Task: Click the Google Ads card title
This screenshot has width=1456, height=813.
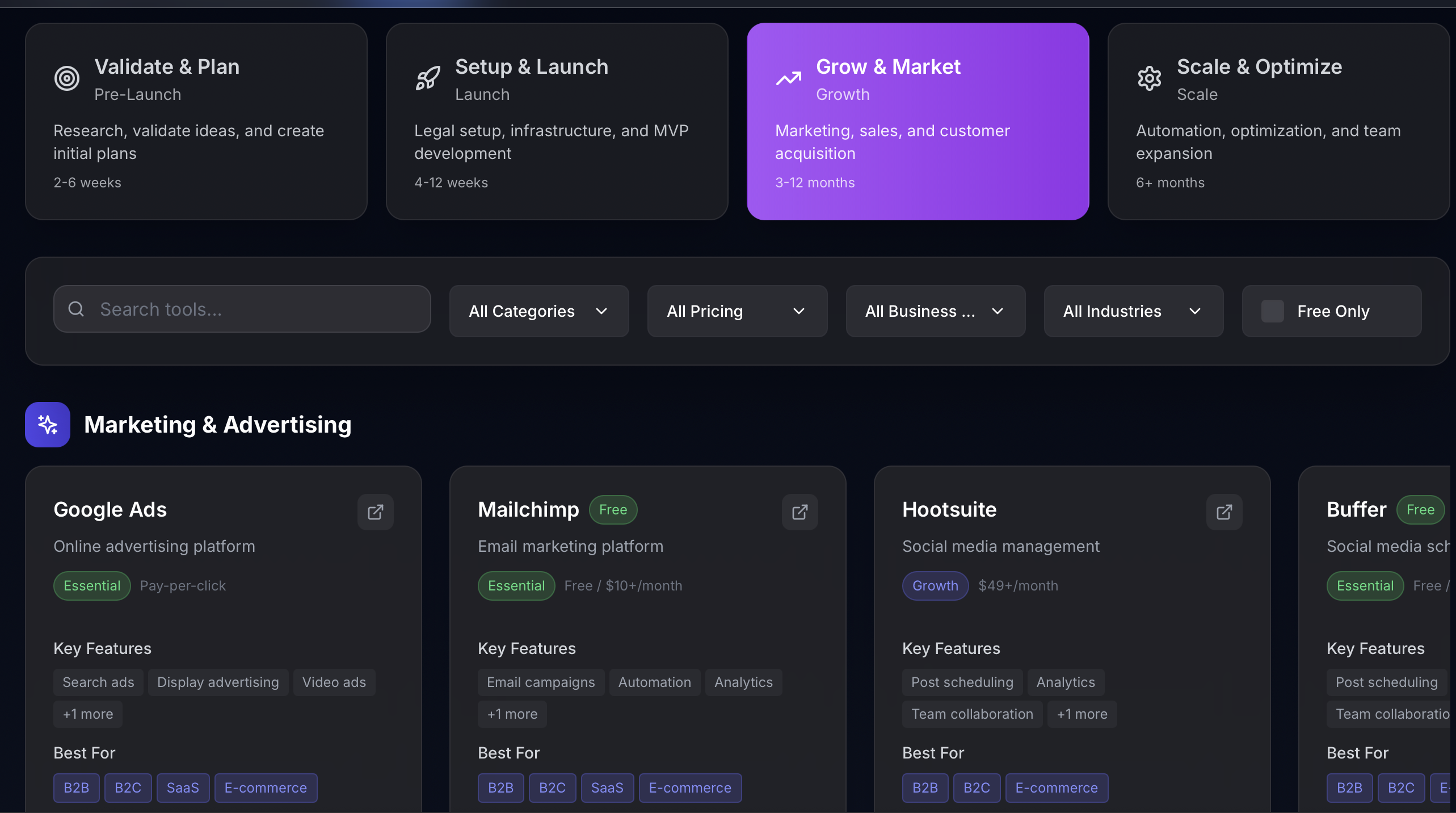Action: click(110, 510)
